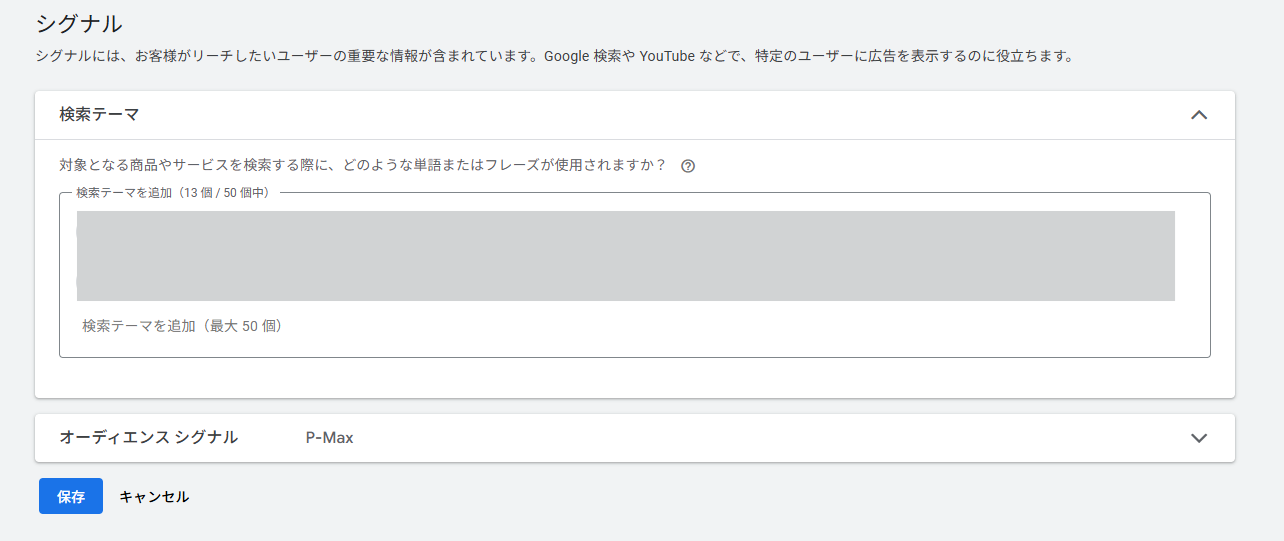Viewport: 1284px width, 541px height.
Task: Click empty space below the theme placeholder
Action: click(634, 345)
